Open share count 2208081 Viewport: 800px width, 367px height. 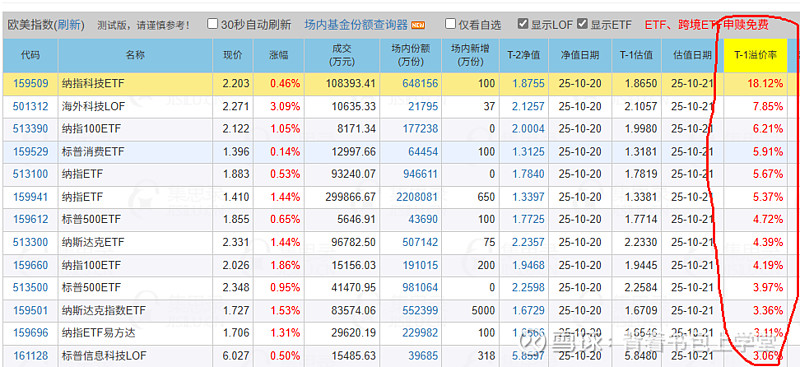(417, 197)
